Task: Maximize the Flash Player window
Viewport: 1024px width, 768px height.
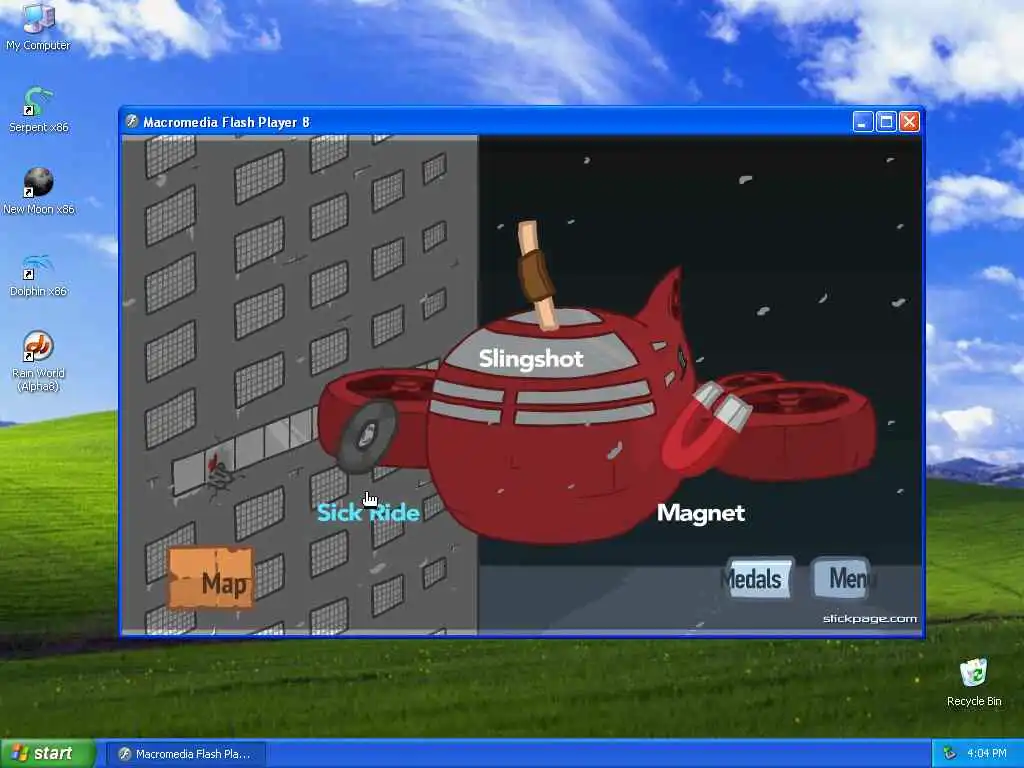Action: tap(886, 122)
